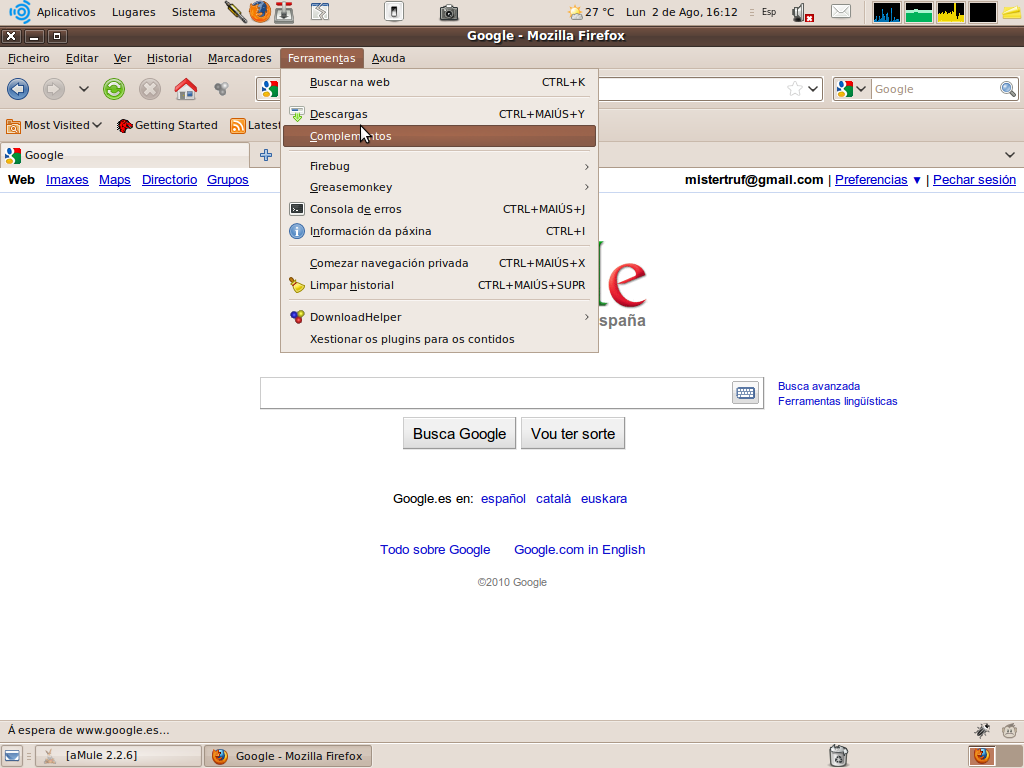Click the DownloadHelper toolbar icon
This screenshot has width=1024, height=768.
[221, 88]
